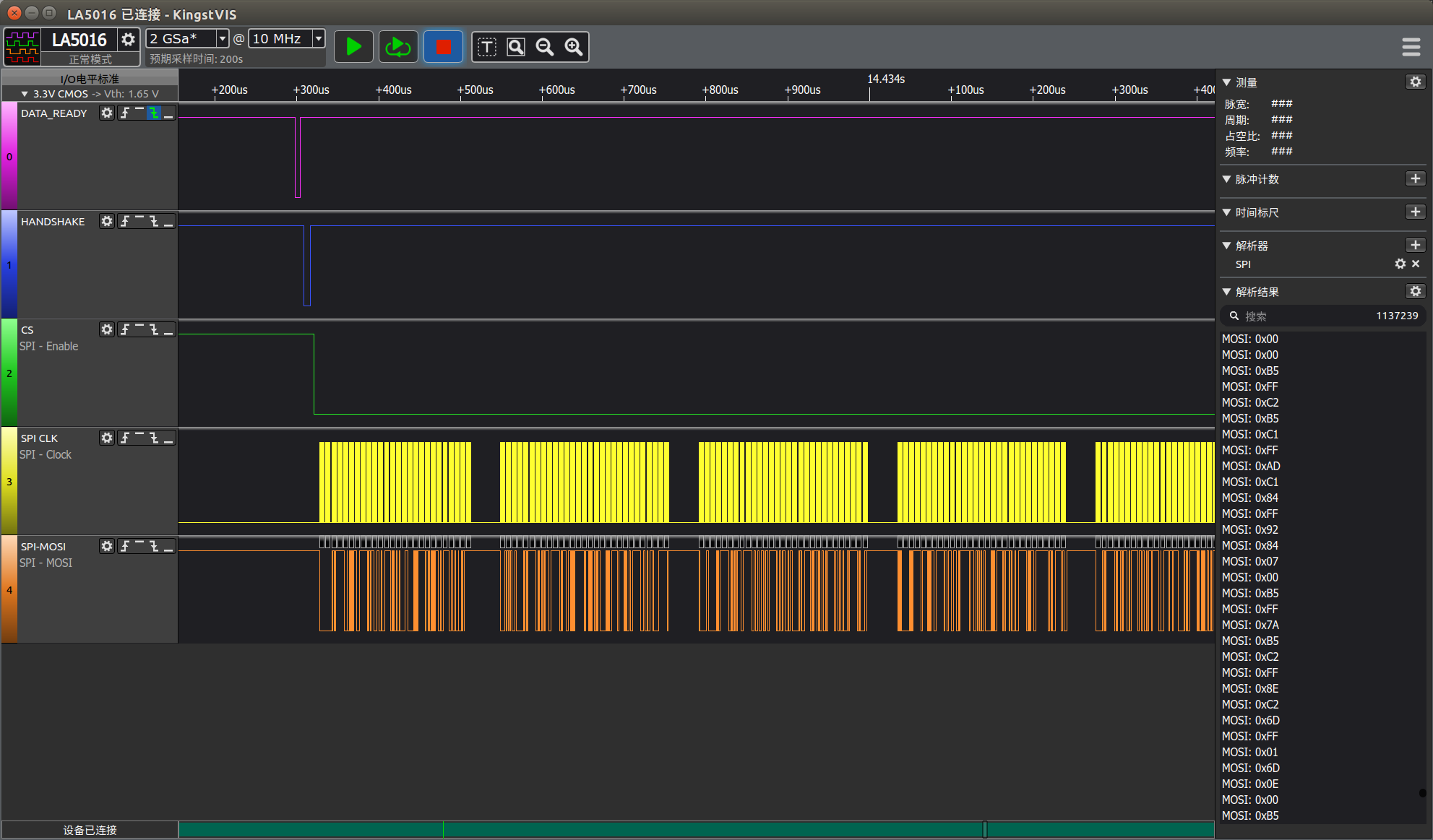Click the 14.434s timeline marker
The image size is (1433, 840).
pyautogui.click(x=886, y=79)
